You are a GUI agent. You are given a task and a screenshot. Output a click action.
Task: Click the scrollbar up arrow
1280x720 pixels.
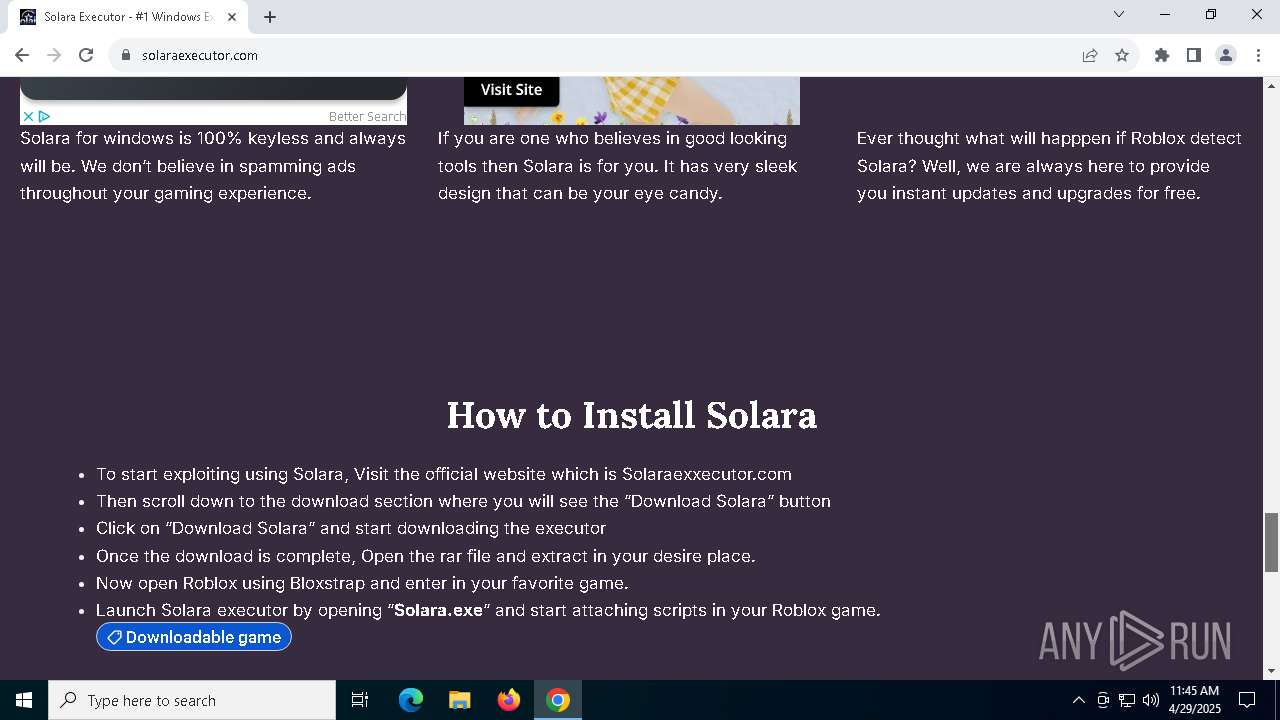click(1271, 85)
